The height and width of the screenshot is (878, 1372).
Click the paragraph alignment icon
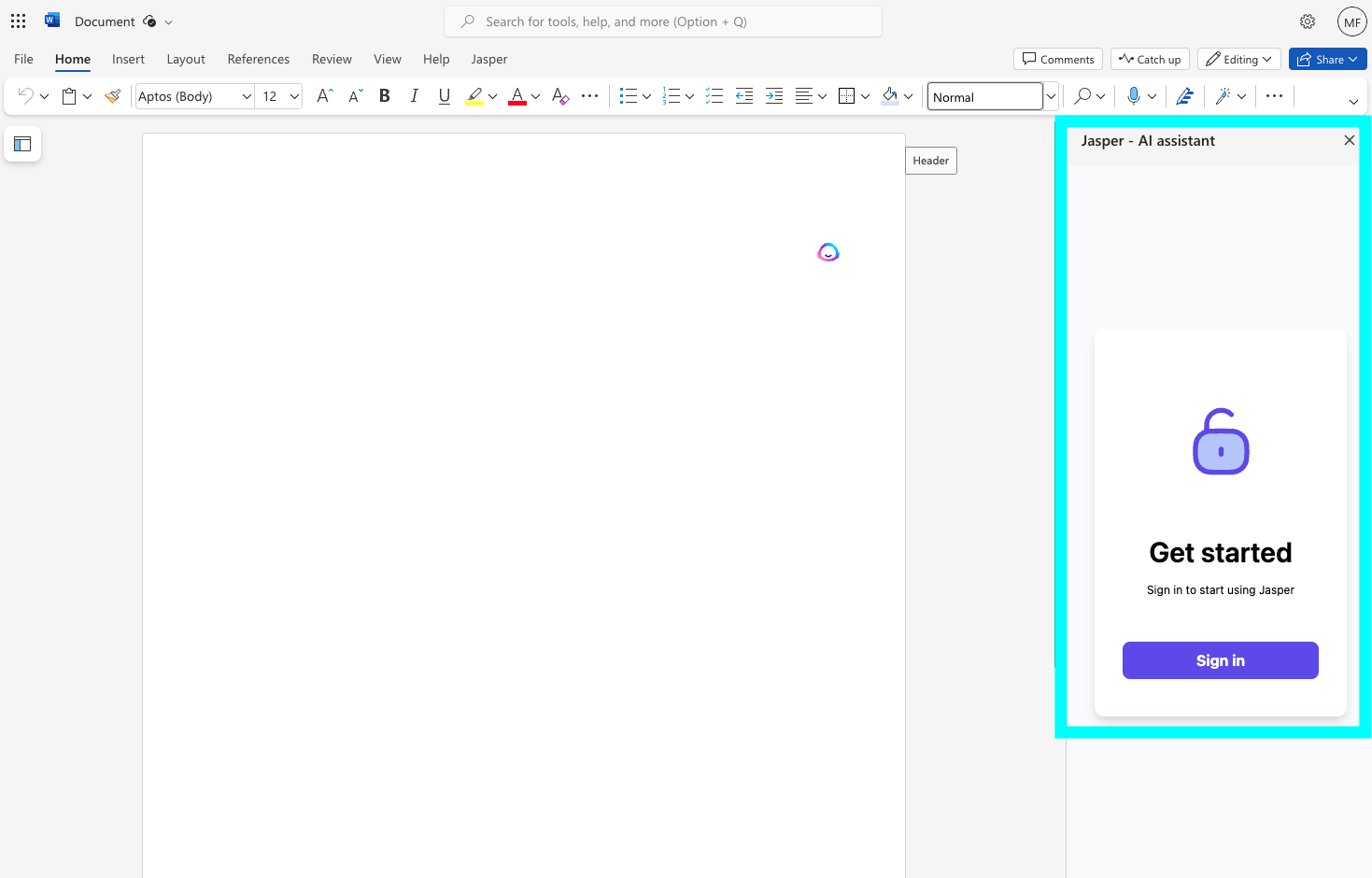(x=803, y=95)
